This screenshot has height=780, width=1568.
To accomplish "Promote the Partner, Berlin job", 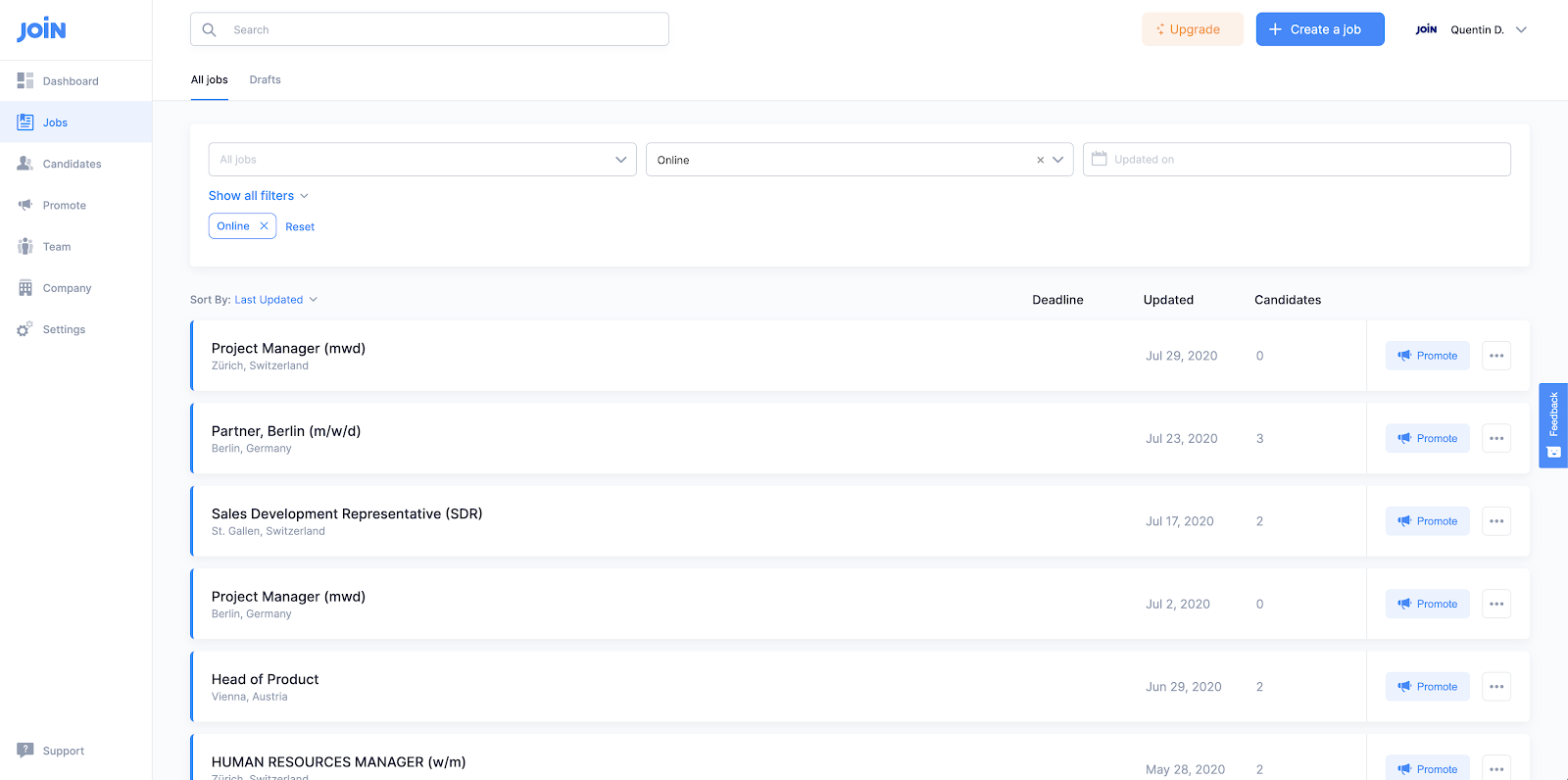I will (1428, 438).
